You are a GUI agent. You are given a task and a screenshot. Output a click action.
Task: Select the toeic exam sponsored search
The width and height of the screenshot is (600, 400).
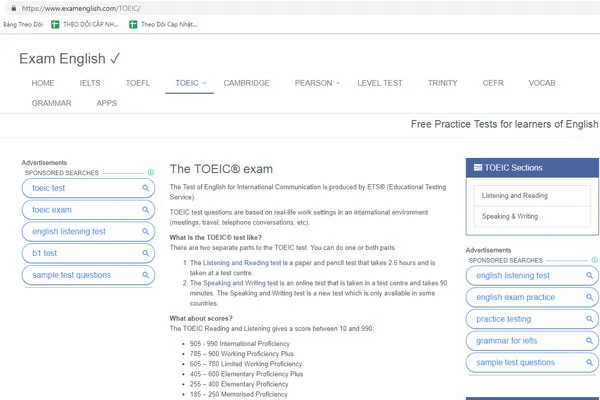88,210
